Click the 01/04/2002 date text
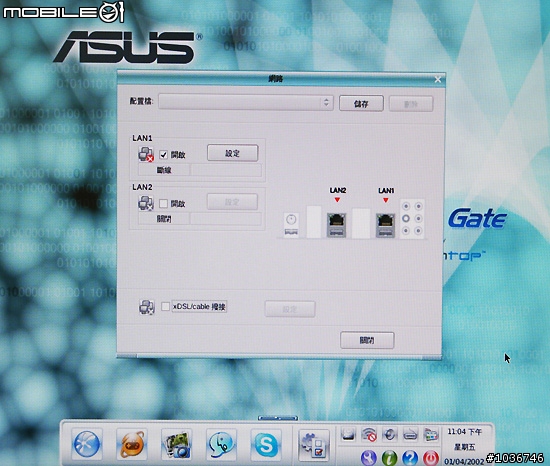 [x=464, y=461]
